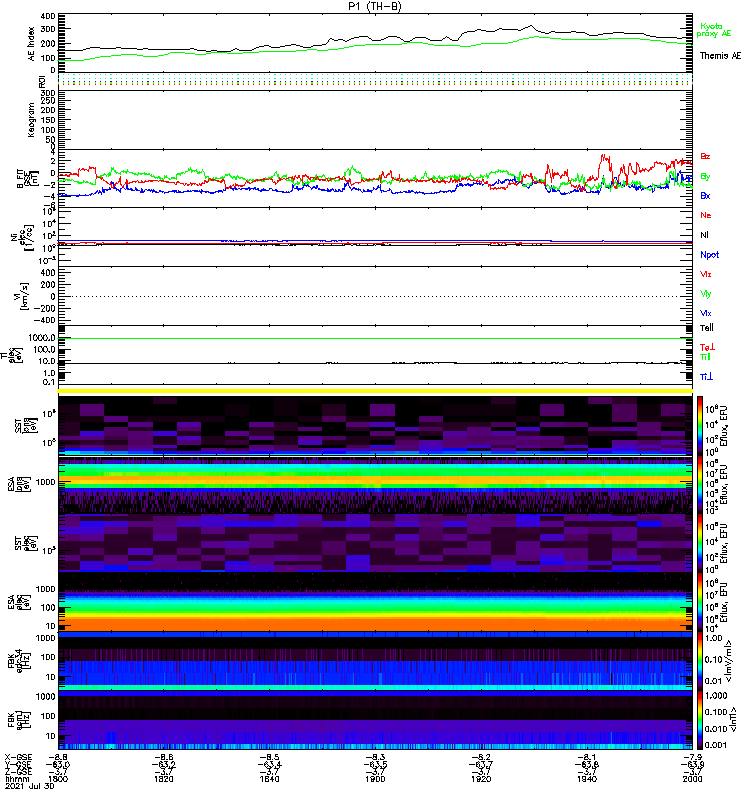750x800 pixels.
Task: Click the black 'Te∥' temperature legend label
Action: coord(707,328)
